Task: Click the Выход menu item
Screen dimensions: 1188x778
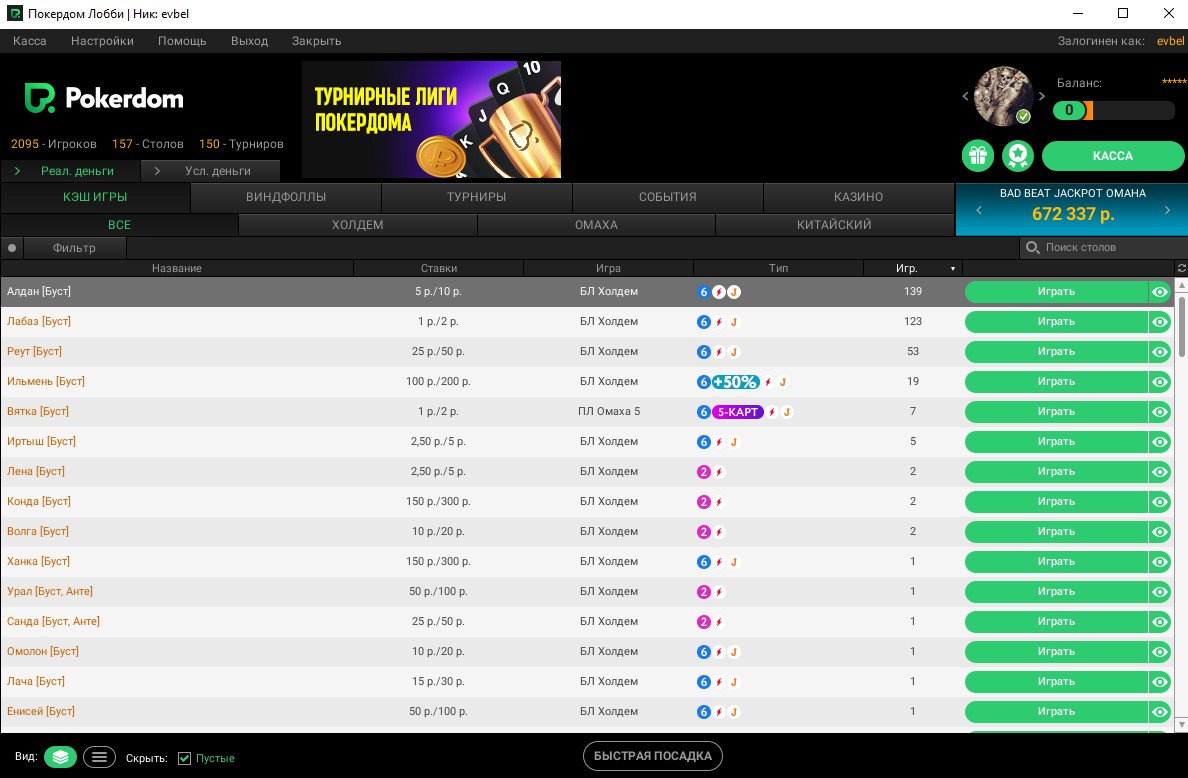Action: point(249,41)
